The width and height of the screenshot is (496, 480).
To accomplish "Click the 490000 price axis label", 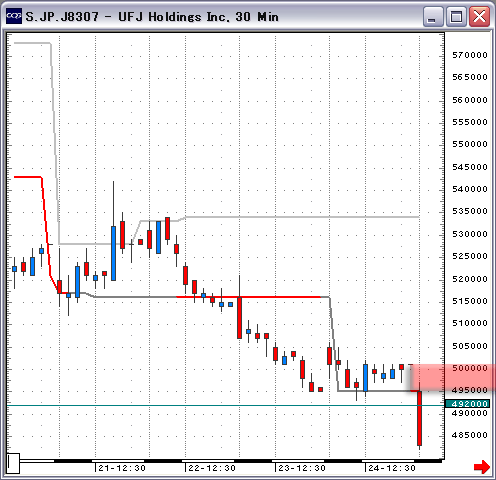I will coord(470,413).
